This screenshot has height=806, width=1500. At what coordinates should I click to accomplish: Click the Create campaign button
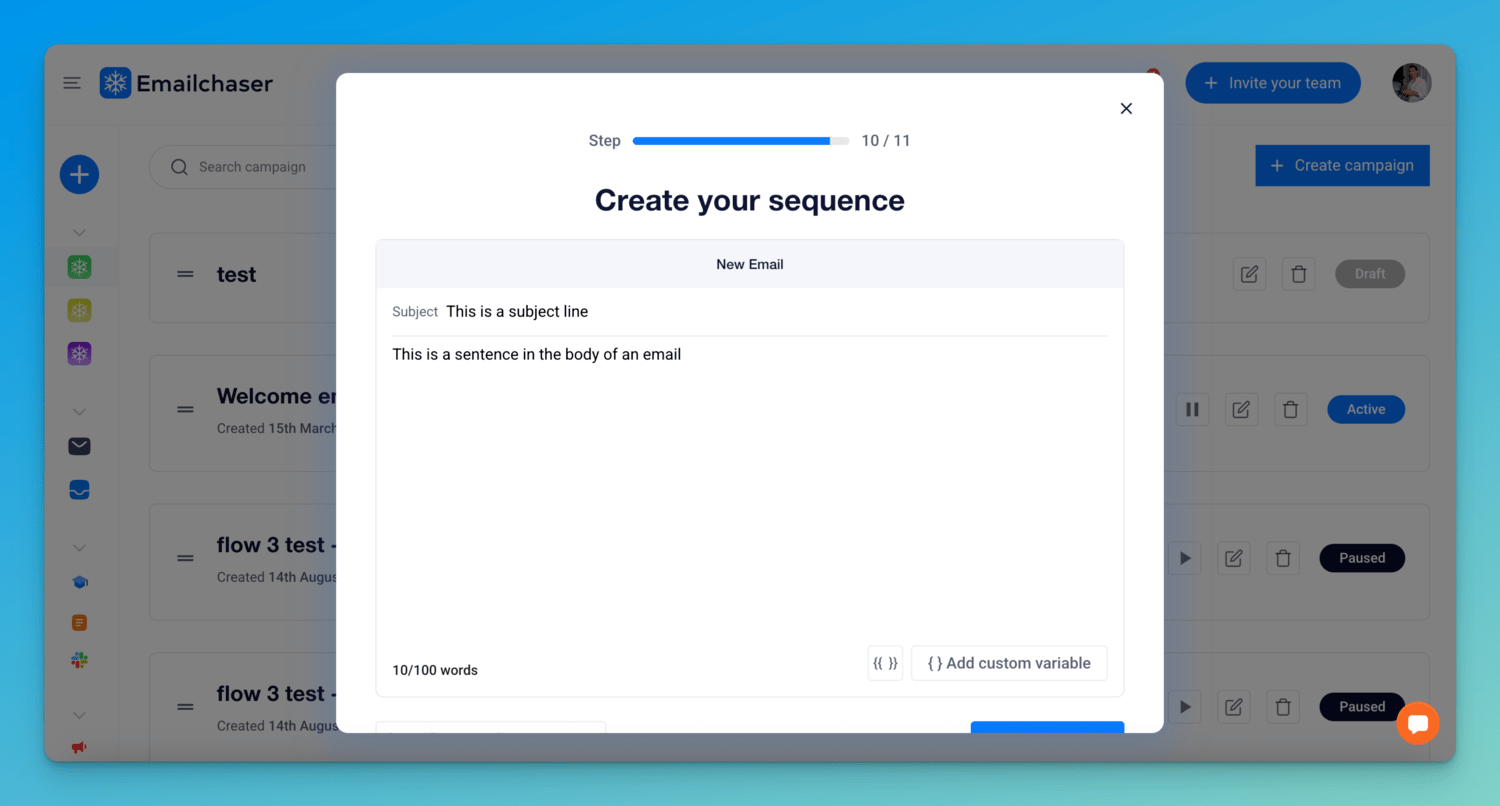coord(1342,166)
